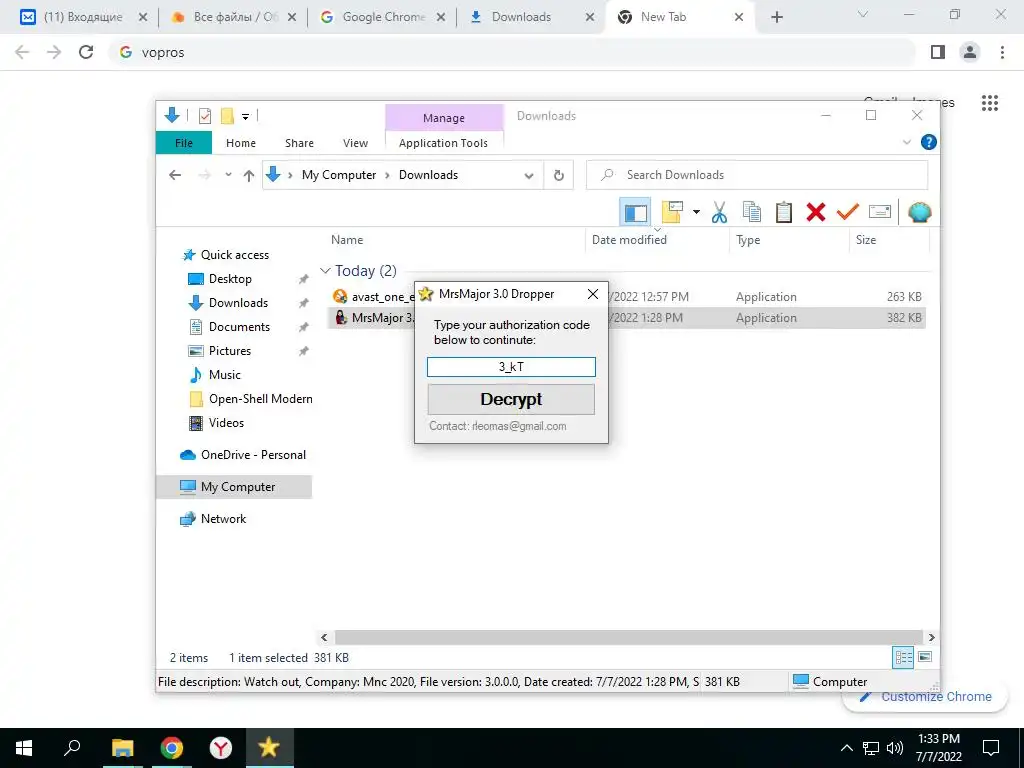Expand the Explorer ribbon chevron
Viewport: 1024px width, 768px height.
(906, 142)
